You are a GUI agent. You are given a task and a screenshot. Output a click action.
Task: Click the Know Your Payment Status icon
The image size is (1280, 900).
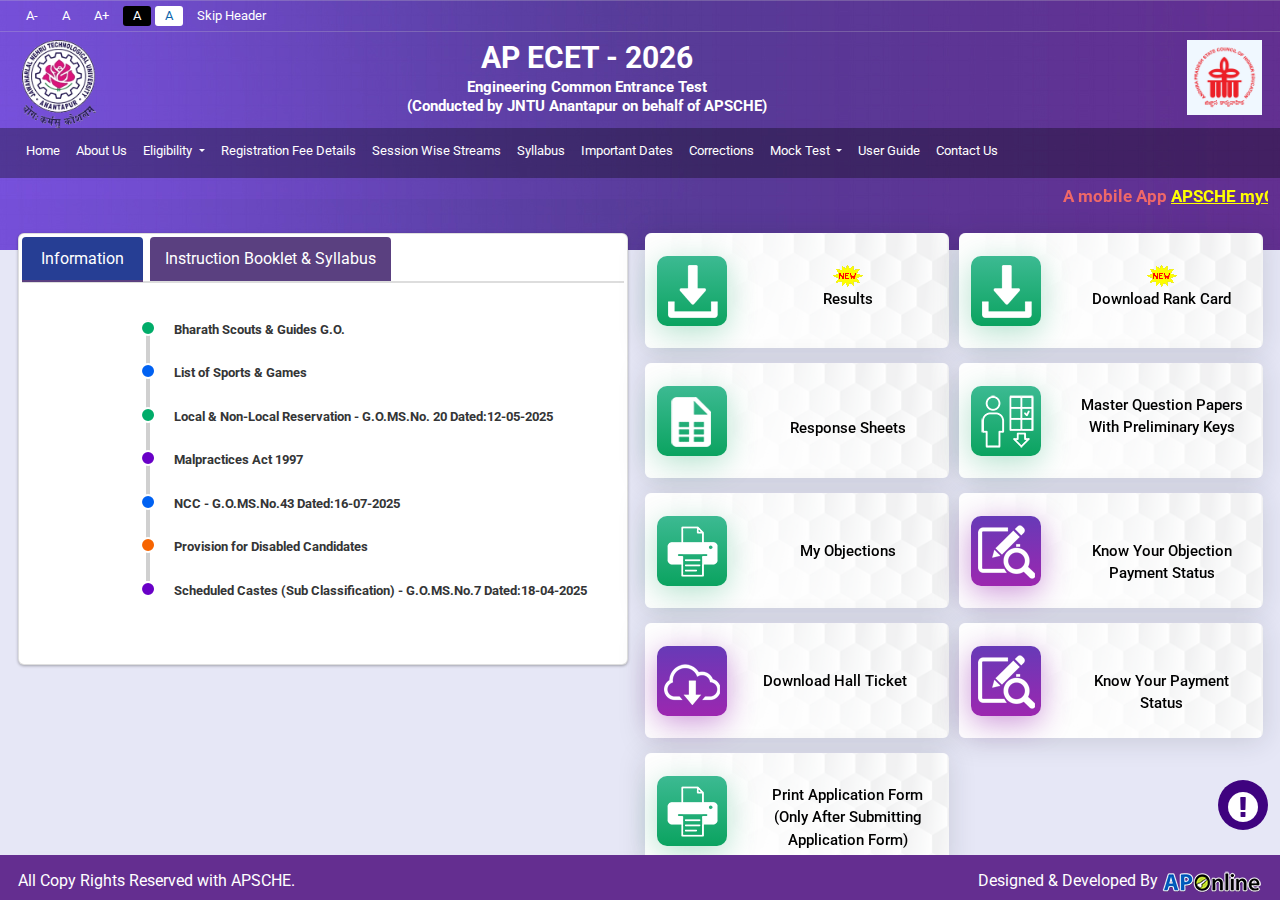click(x=1006, y=681)
